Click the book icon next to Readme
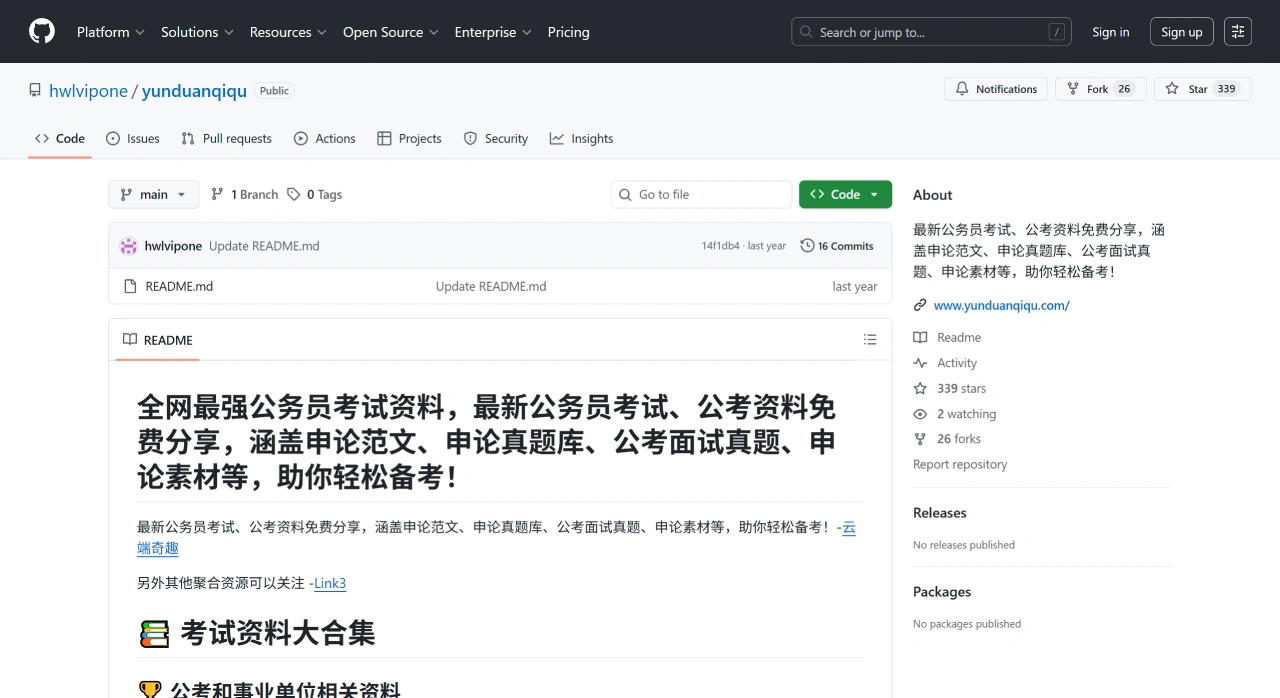The height and width of the screenshot is (698, 1280). (x=919, y=337)
